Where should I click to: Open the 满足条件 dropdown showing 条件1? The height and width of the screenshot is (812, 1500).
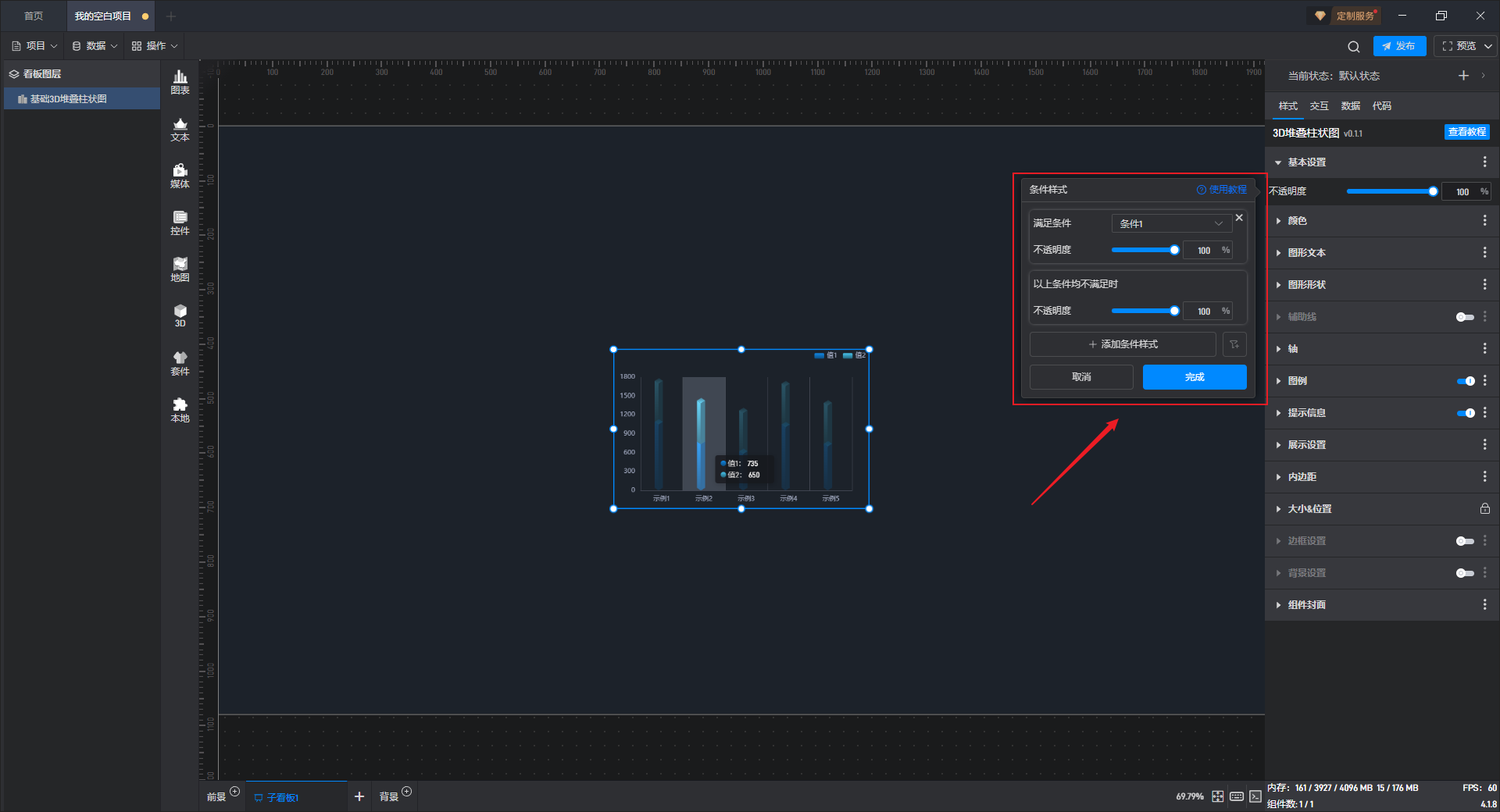(1170, 223)
